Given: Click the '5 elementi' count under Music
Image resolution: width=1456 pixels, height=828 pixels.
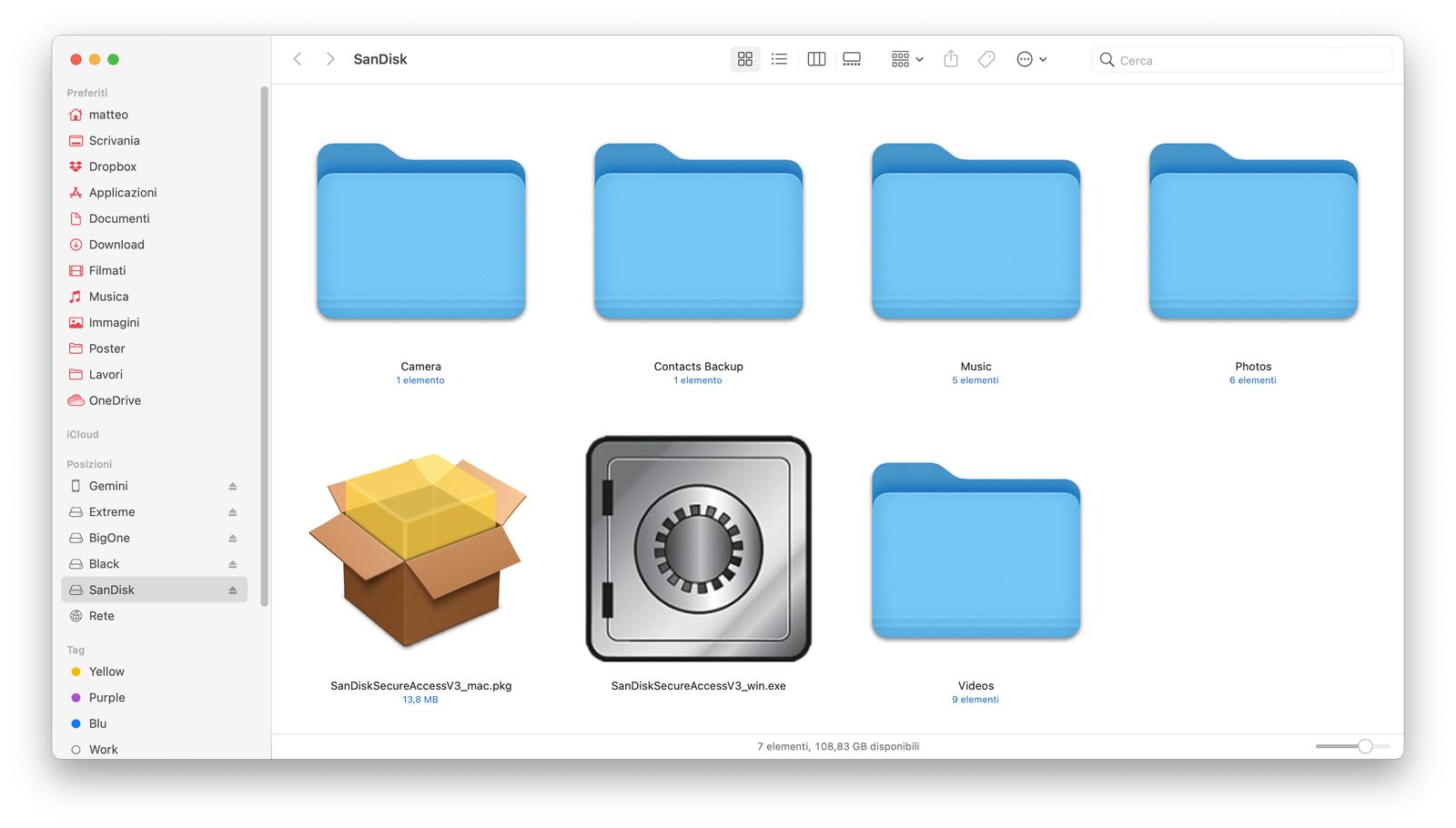Looking at the screenshot, I should click(976, 380).
